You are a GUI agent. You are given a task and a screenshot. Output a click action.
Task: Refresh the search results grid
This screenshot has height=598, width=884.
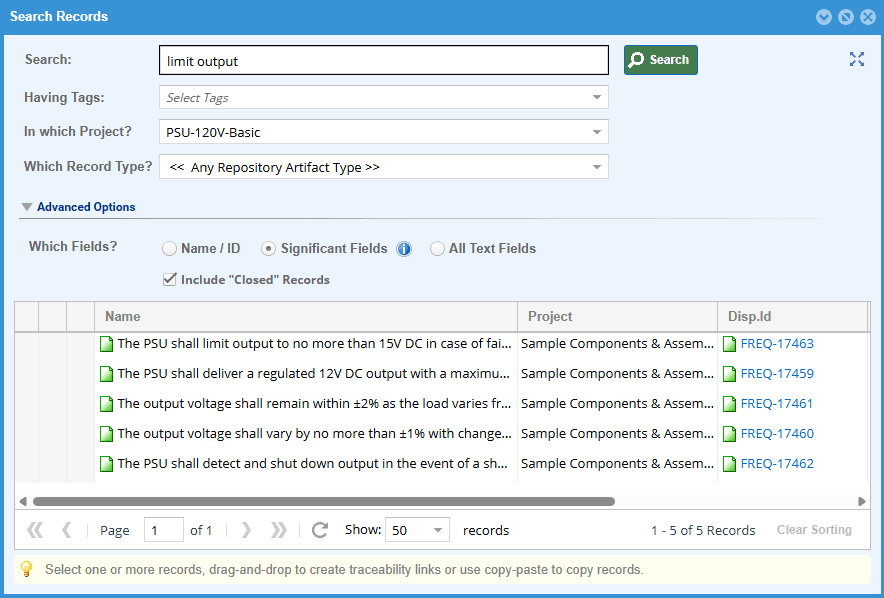pyautogui.click(x=320, y=530)
